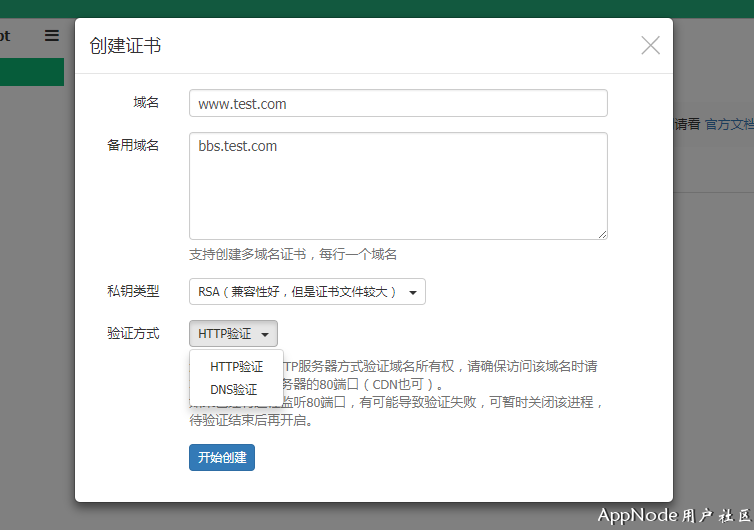Select the green highlighted sidebar item

(x=32, y=72)
